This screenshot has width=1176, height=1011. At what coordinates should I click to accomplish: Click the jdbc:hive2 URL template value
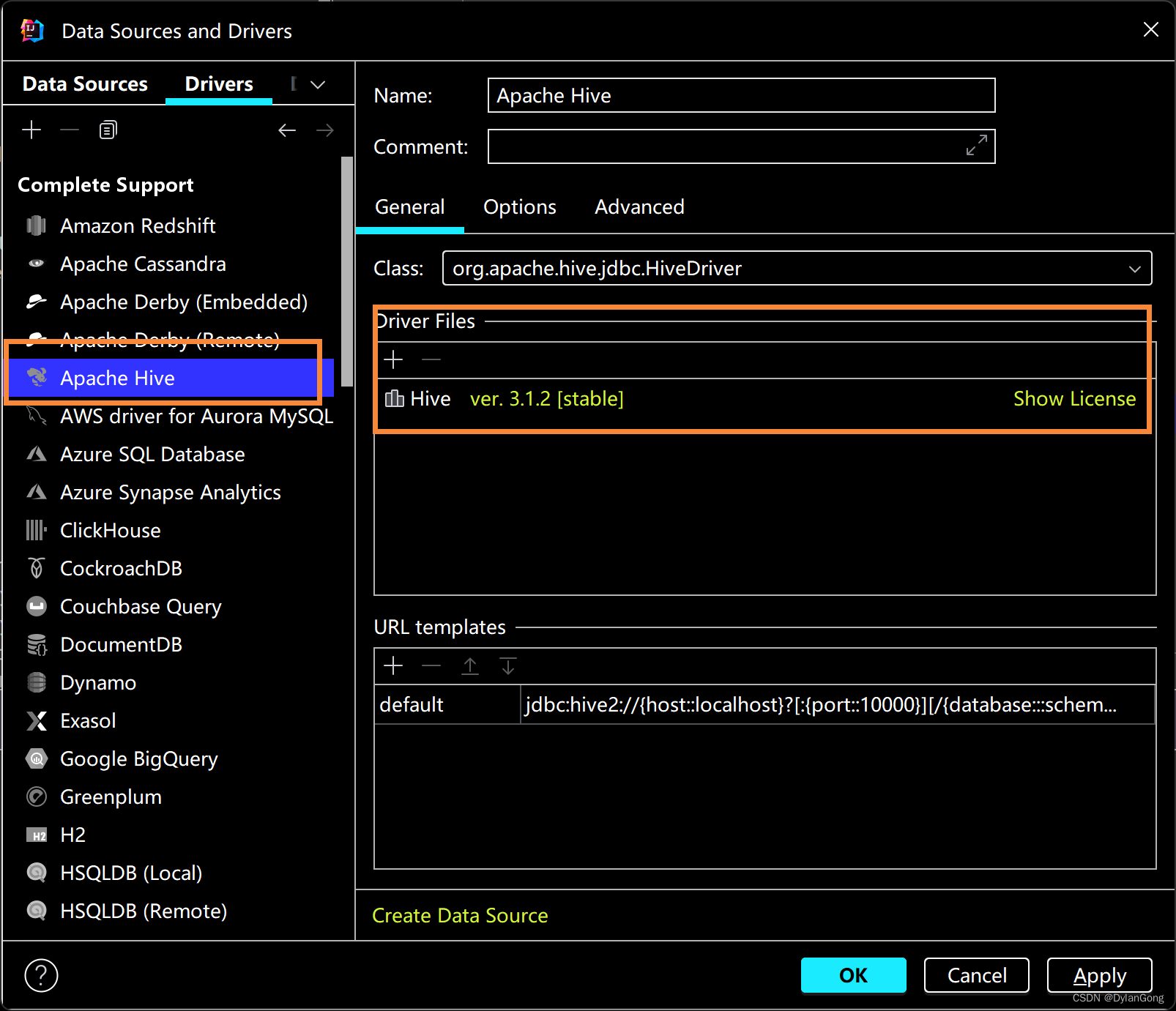[x=838, y=704]
